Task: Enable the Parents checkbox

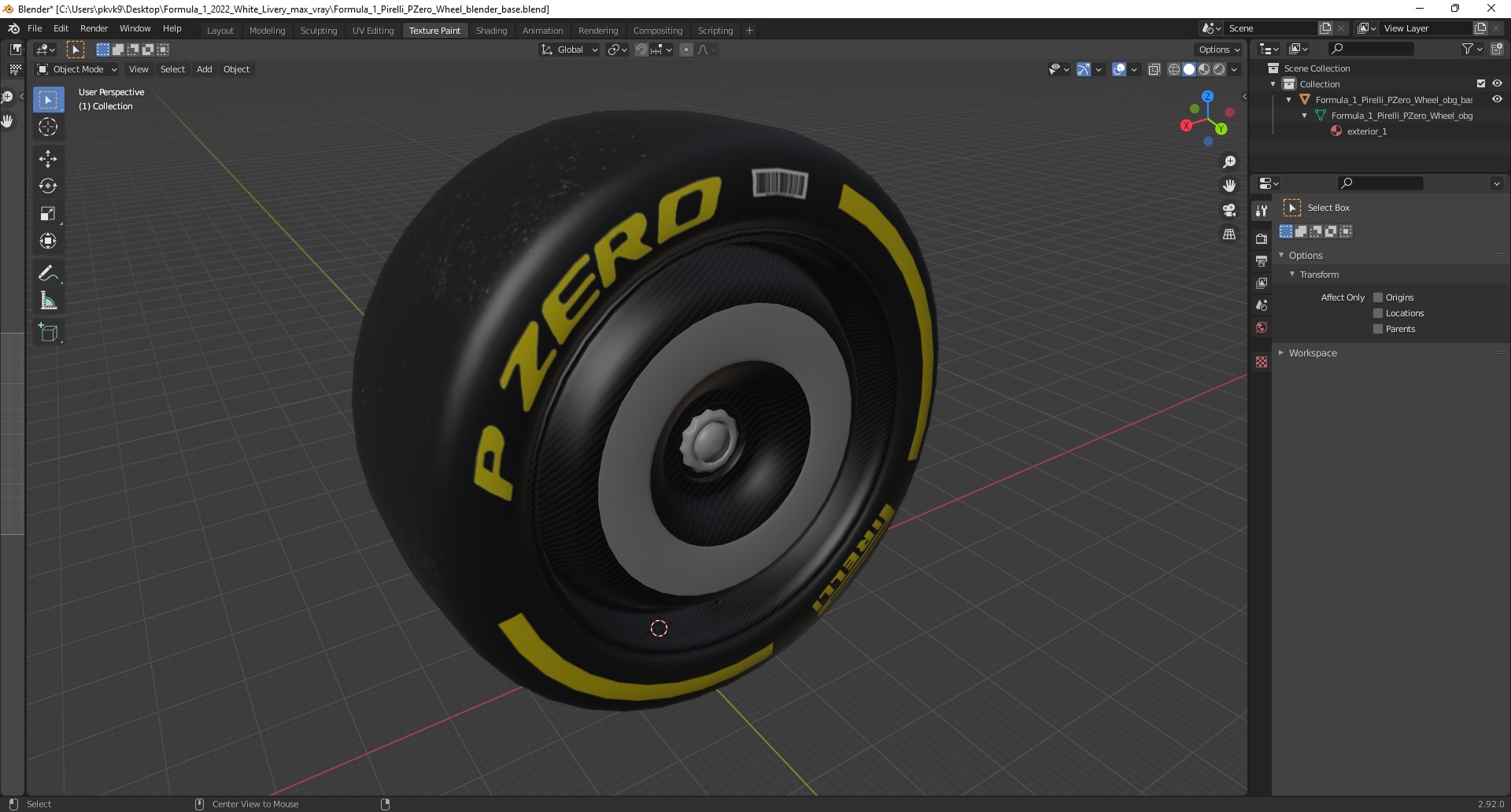Action: tap(1378, 329)
